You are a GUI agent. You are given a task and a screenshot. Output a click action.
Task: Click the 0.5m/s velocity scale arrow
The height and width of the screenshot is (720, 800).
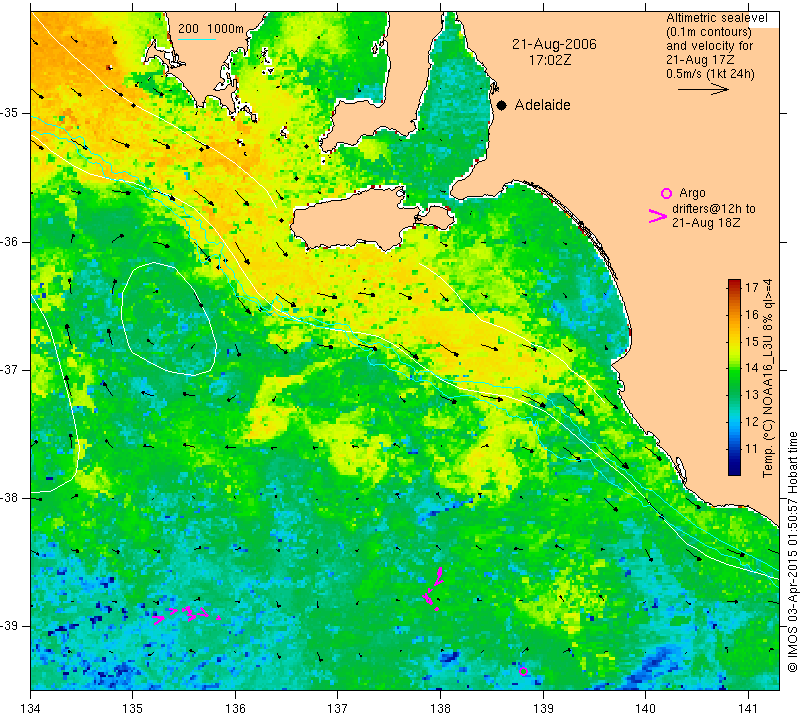(704, 89)
